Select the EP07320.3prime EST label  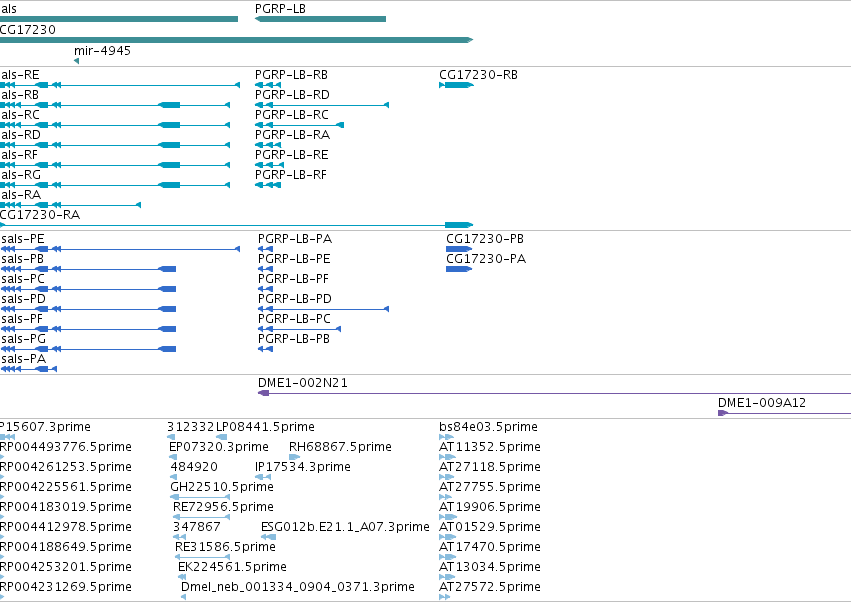pos(219,447)
